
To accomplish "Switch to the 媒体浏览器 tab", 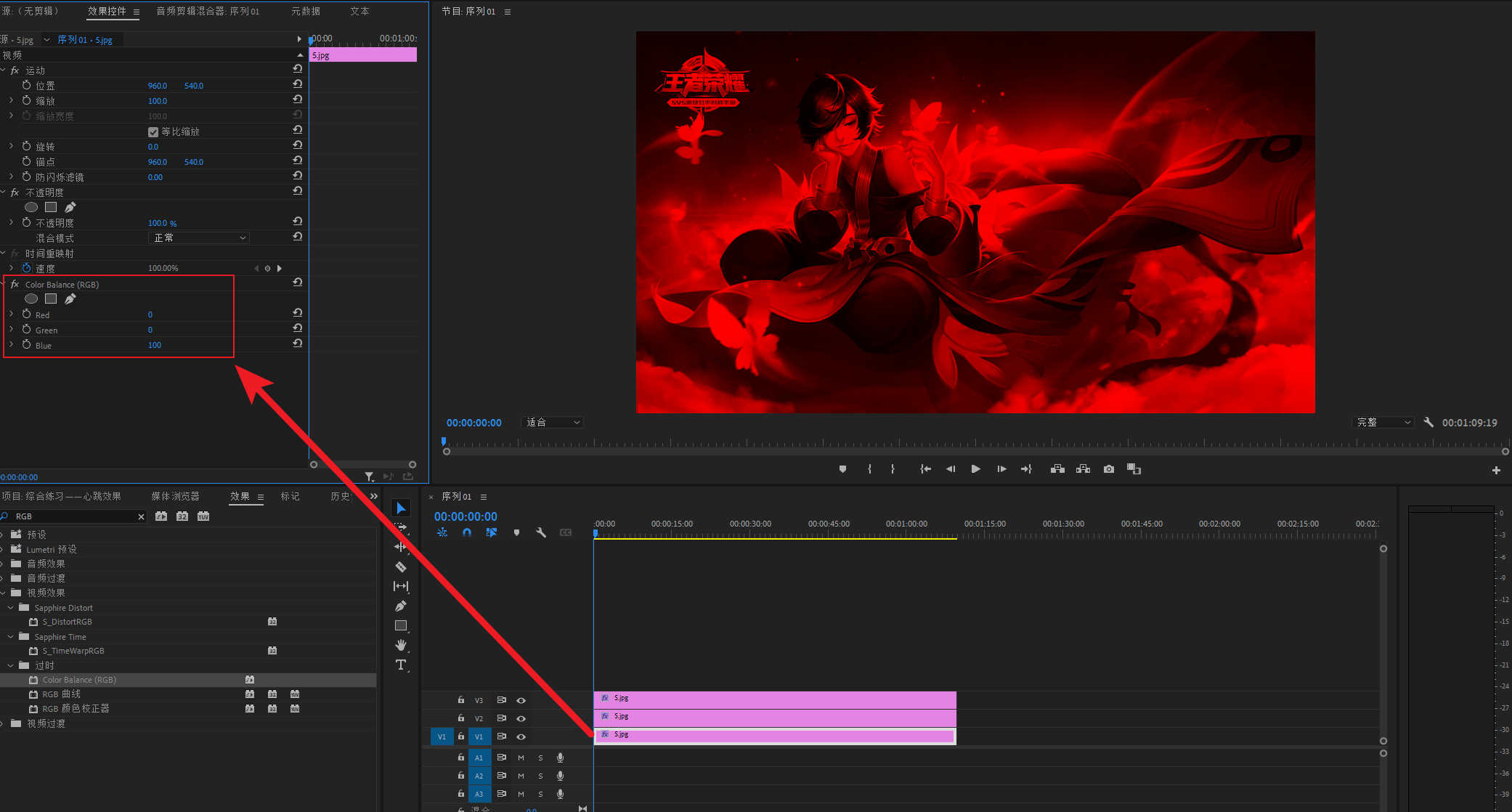I will coord(175,496).
